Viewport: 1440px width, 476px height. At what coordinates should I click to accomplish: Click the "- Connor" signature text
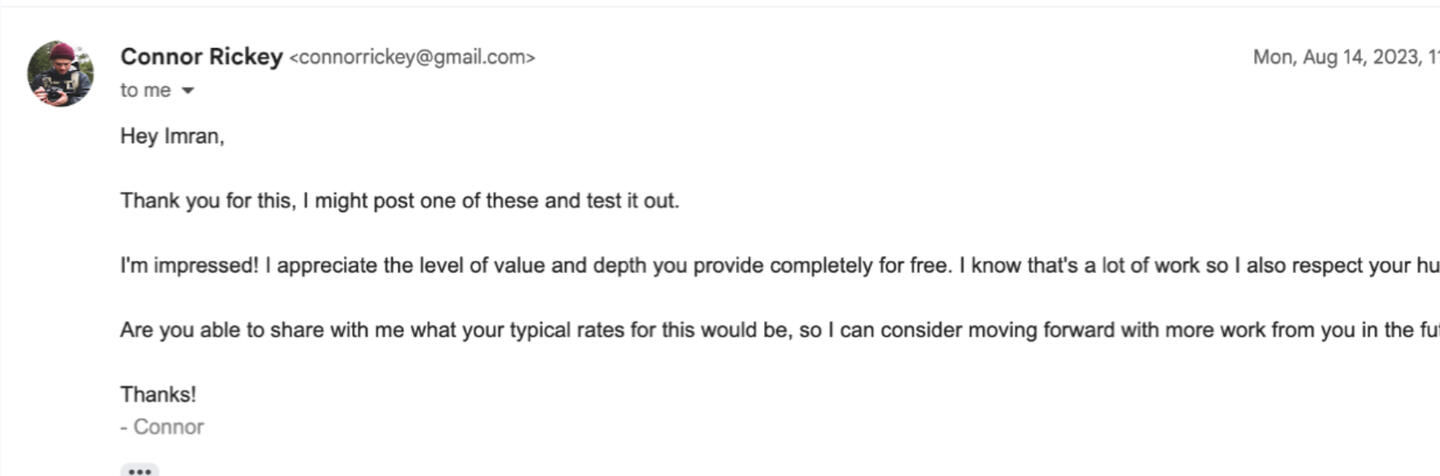162,427
